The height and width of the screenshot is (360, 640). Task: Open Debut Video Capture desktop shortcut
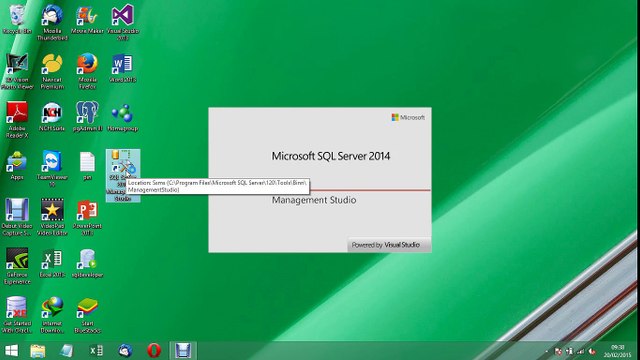(17, 217)
